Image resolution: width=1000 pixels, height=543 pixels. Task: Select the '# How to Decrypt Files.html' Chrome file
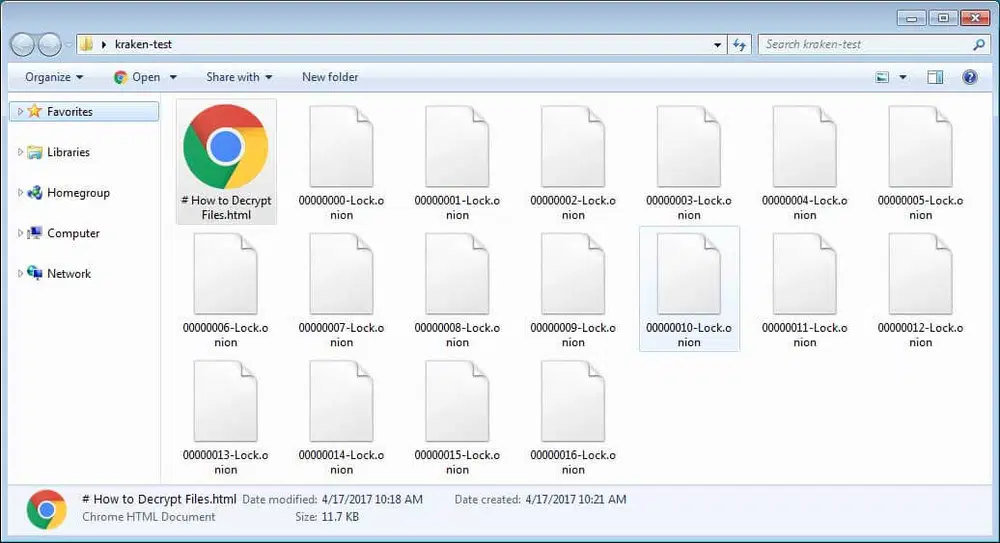tap(226, 162)
